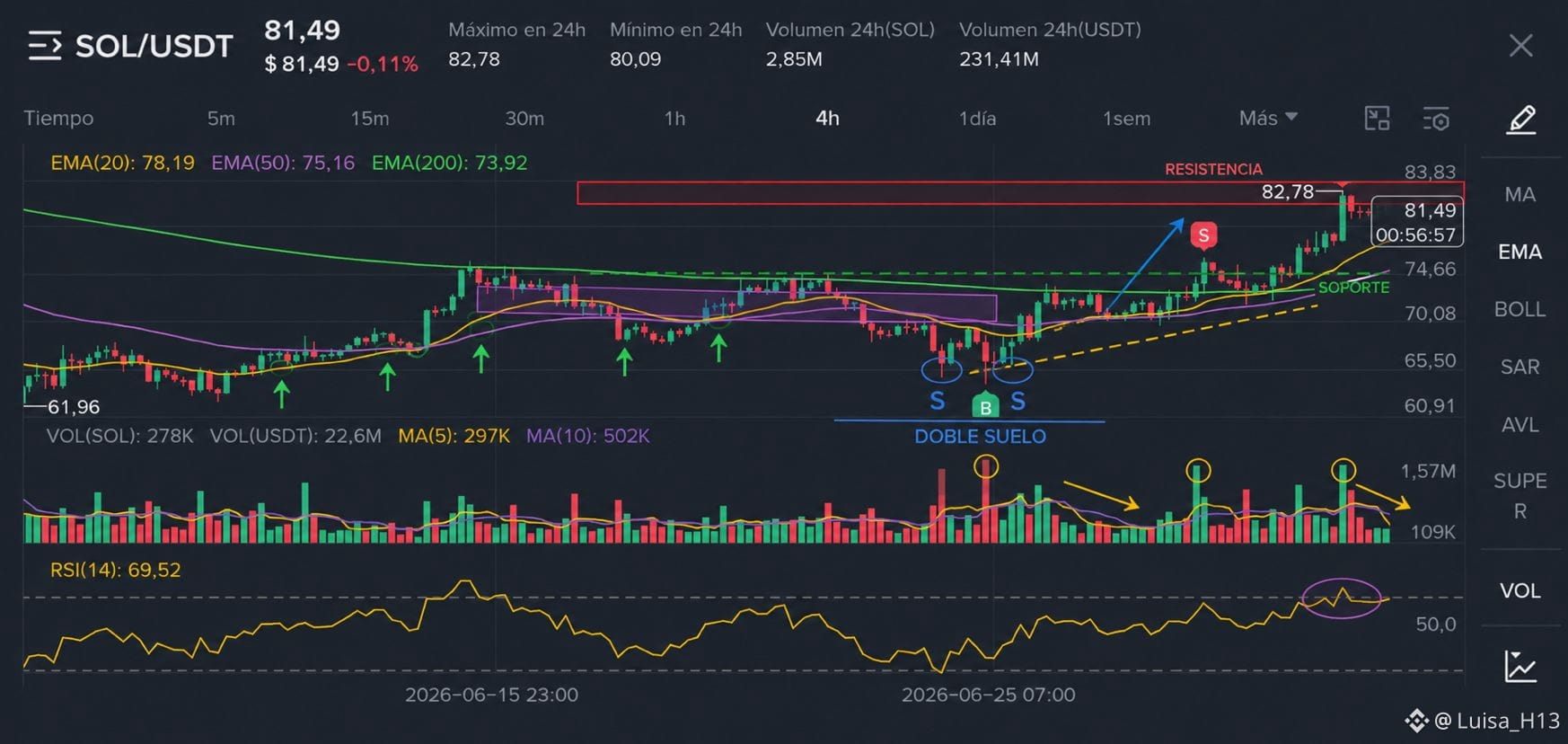Click the 61,96 low price marker
Viewport: 1568px width, 744px height.
point(74,407)
